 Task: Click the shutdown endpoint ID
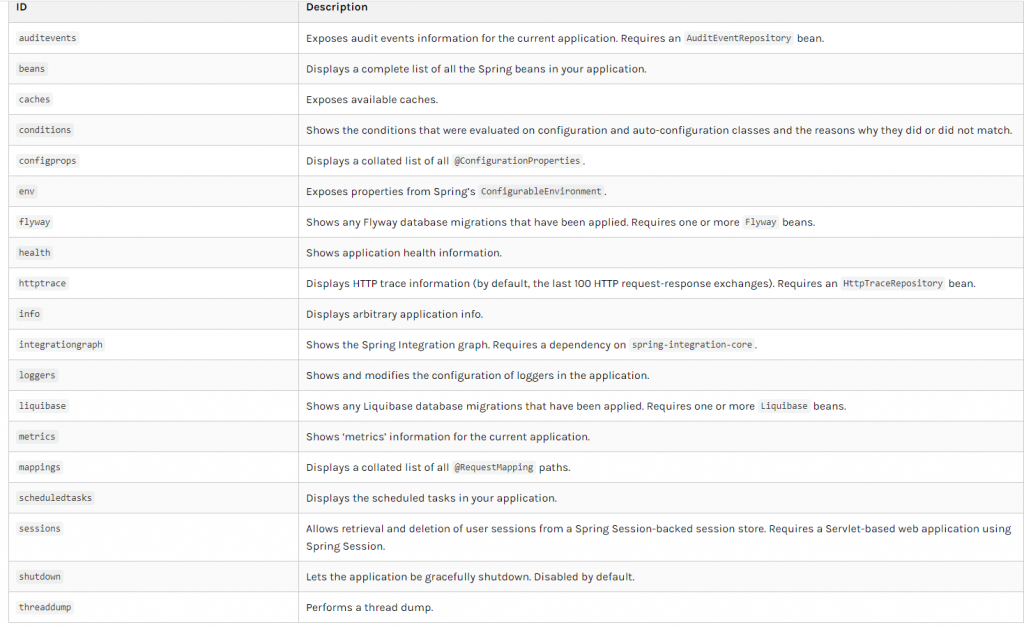coord(39,577)
